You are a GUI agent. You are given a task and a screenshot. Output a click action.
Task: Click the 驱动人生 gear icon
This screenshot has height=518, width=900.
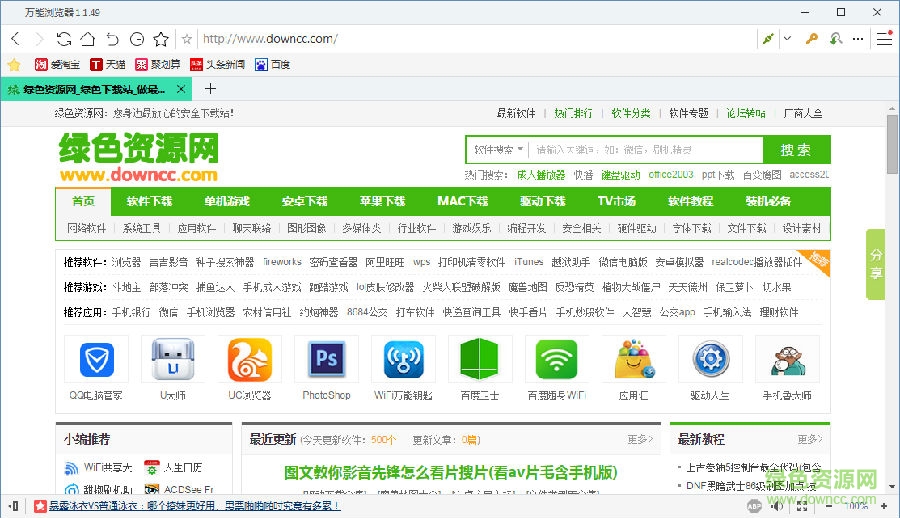pos(710,359)
